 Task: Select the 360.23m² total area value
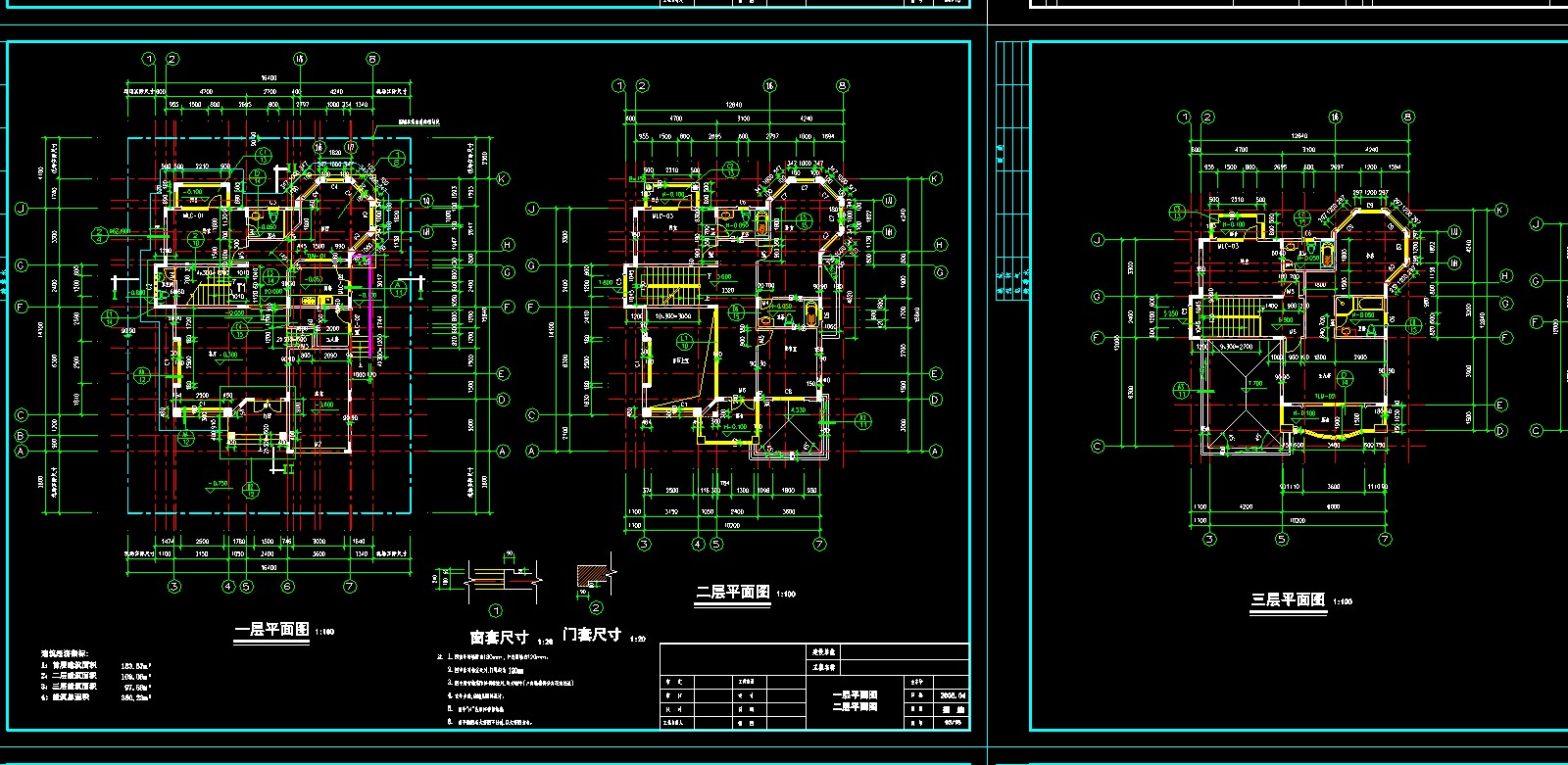pos(134,697)
